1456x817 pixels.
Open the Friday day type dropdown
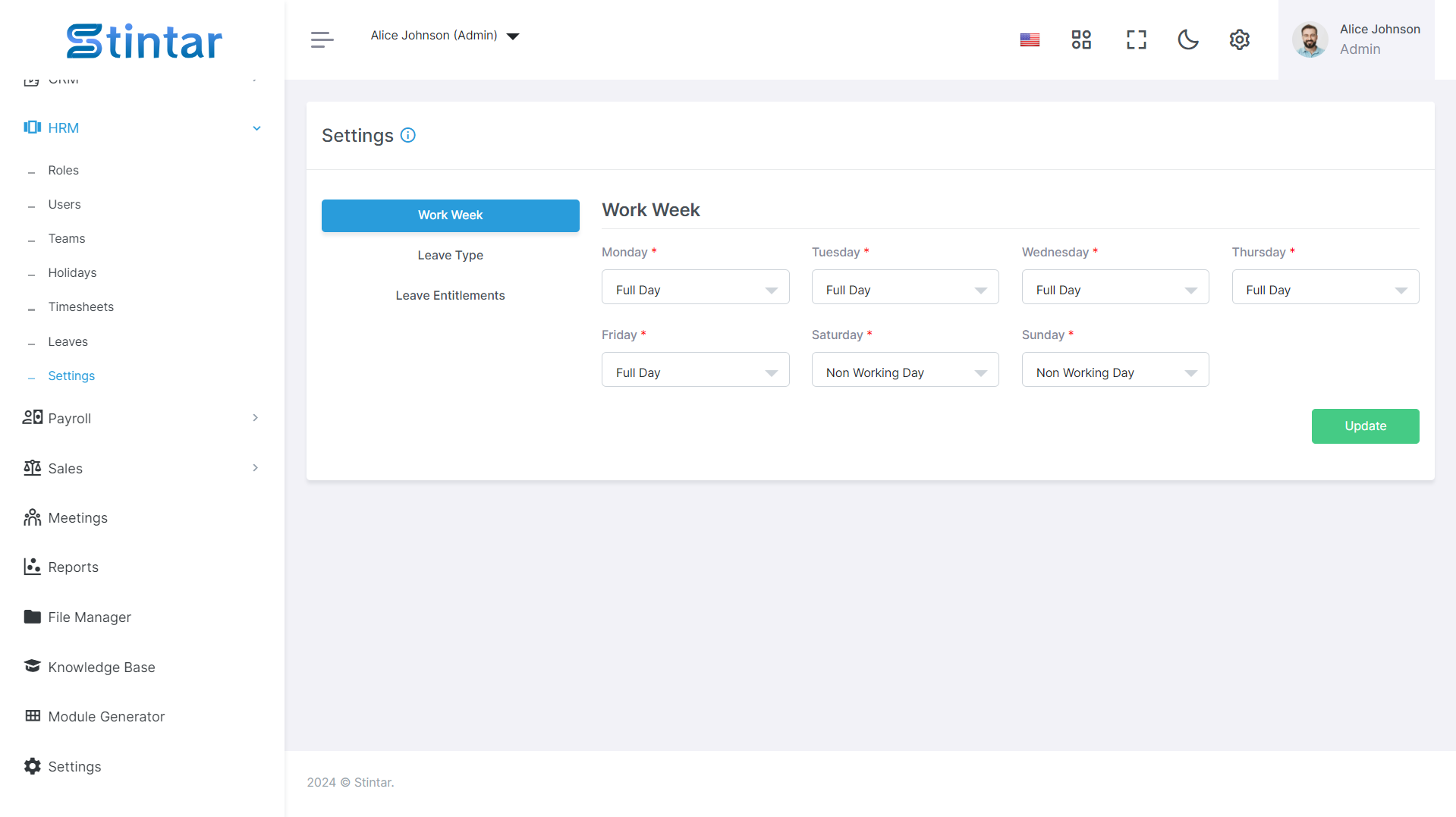[x=695, y=370]
